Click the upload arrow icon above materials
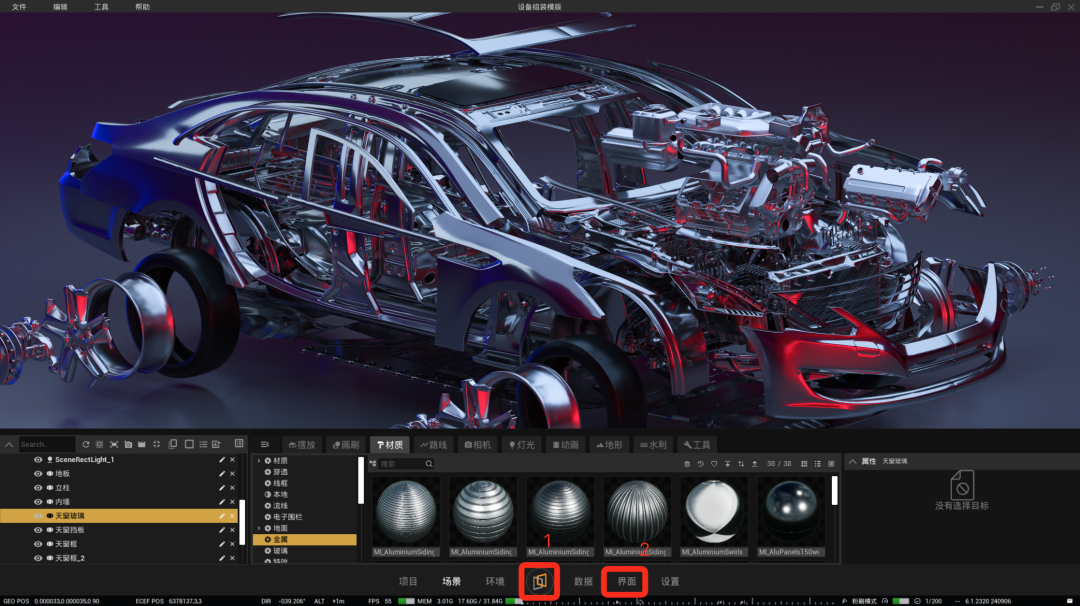Screen dimensions: 1080x606 coord(755,463)
